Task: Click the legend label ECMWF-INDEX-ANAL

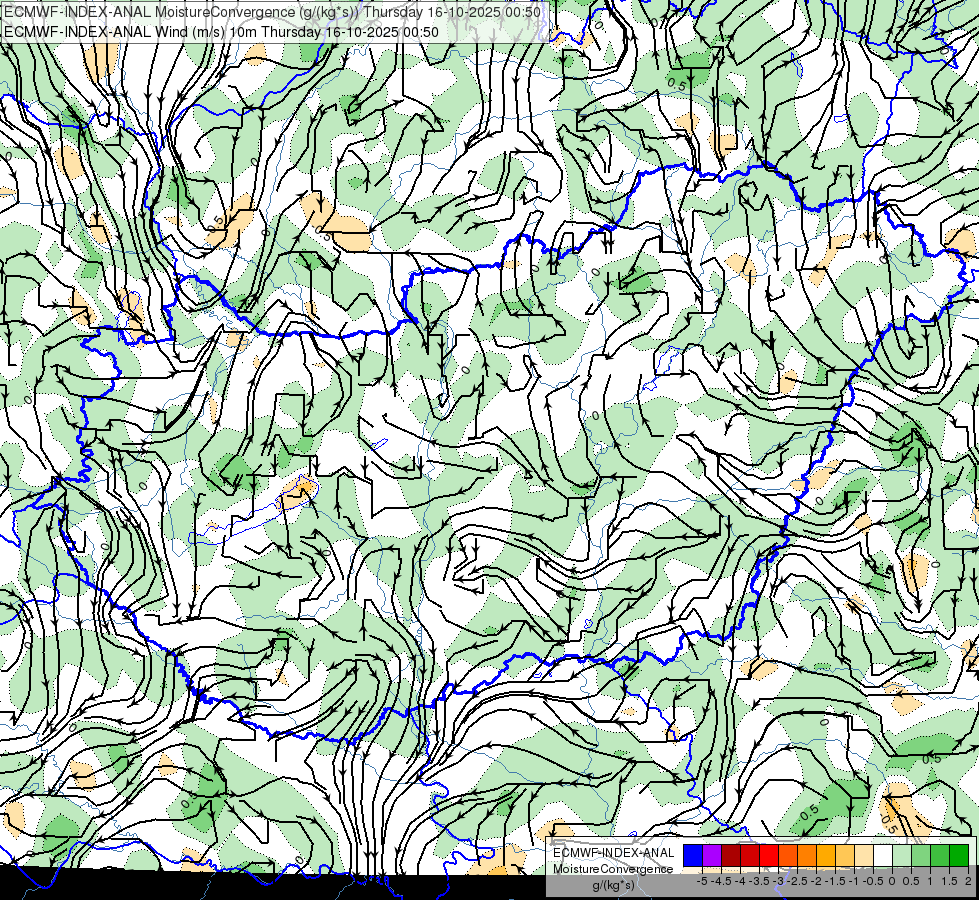Action: pyautogui.click(x=613, y=853)
